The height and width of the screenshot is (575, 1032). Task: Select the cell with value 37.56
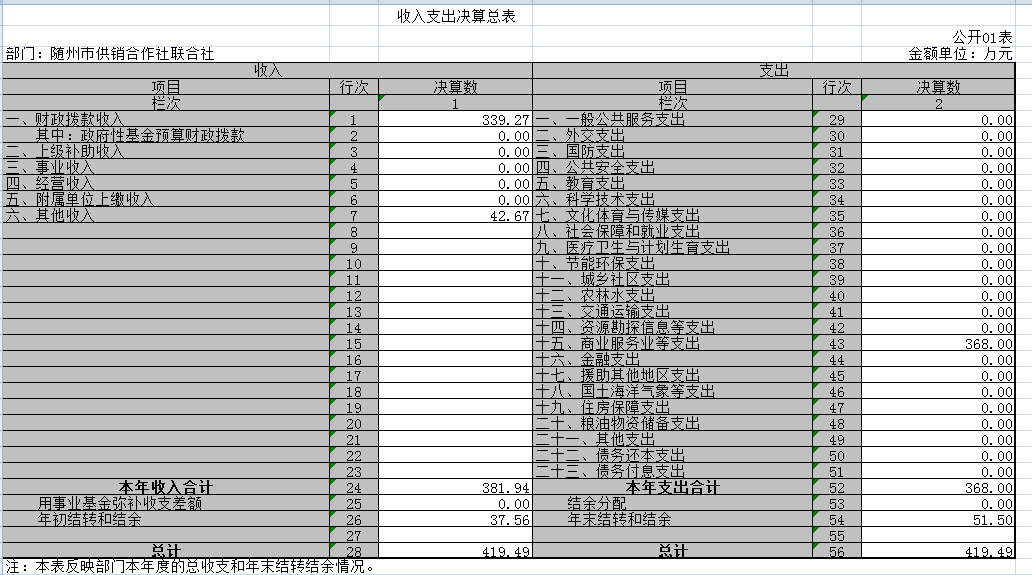455,520
